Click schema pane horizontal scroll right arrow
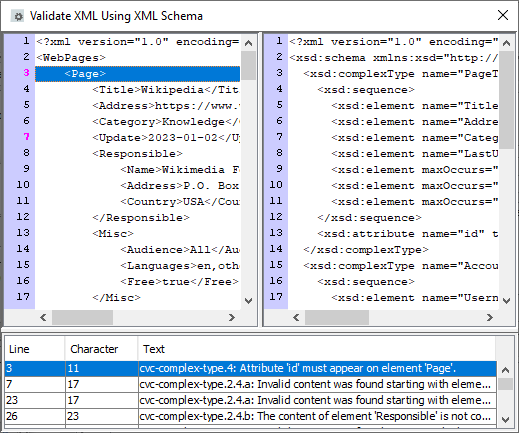Image resolution: width=519 pixels, height=433 pixels. point(490,317)
